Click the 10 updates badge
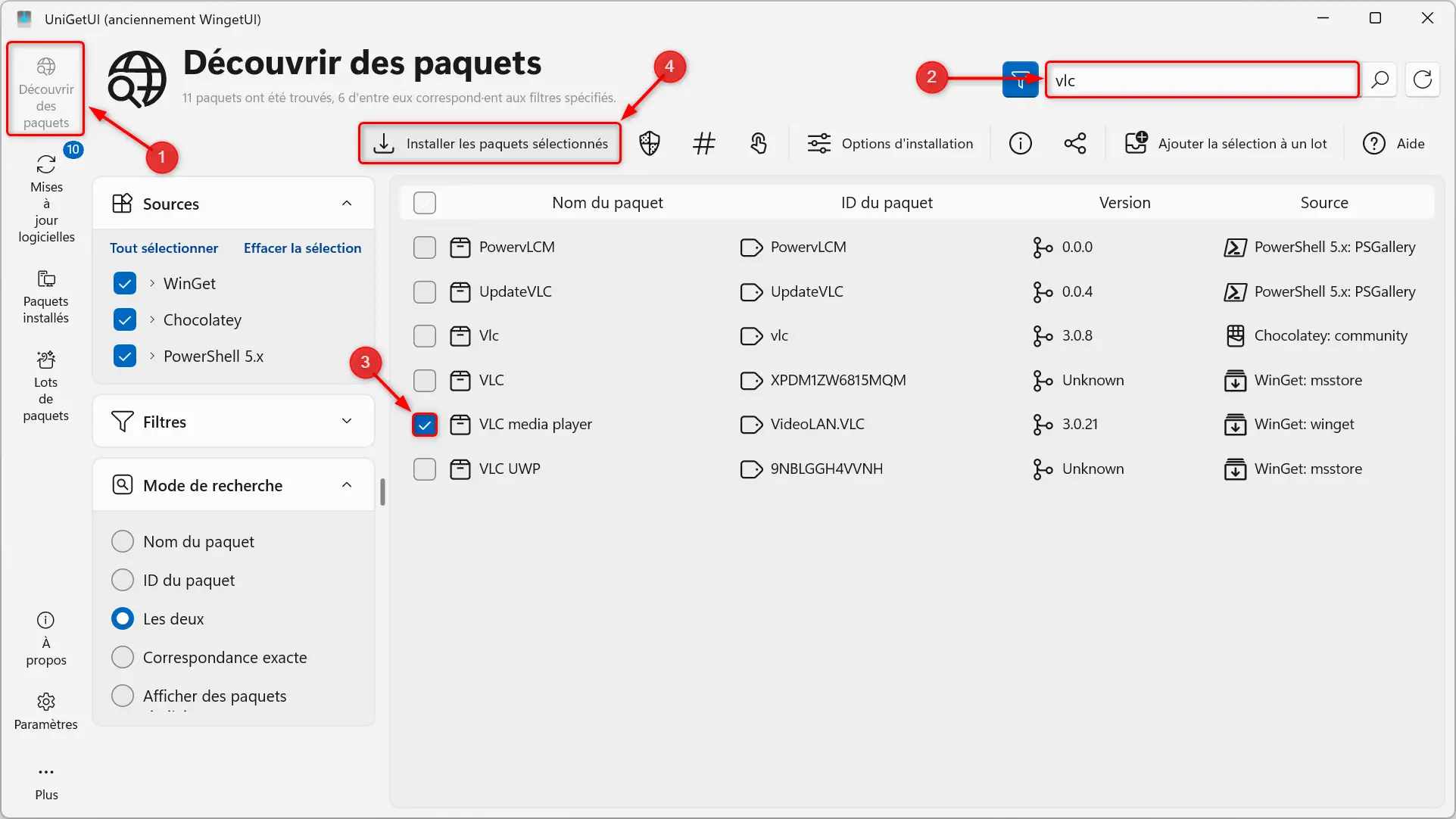The height and width of the screenshot is (819, 1456). tap(73, 149)
